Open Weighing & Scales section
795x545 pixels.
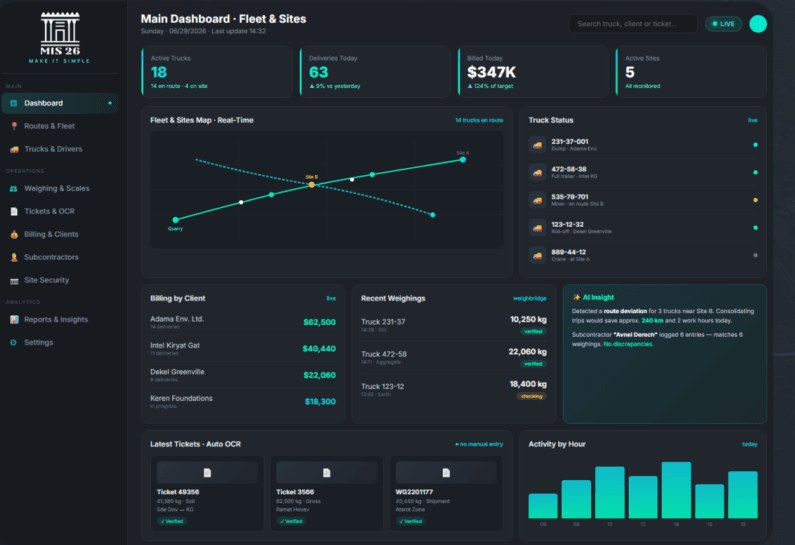pyautogui.click(x=60, y=189)
